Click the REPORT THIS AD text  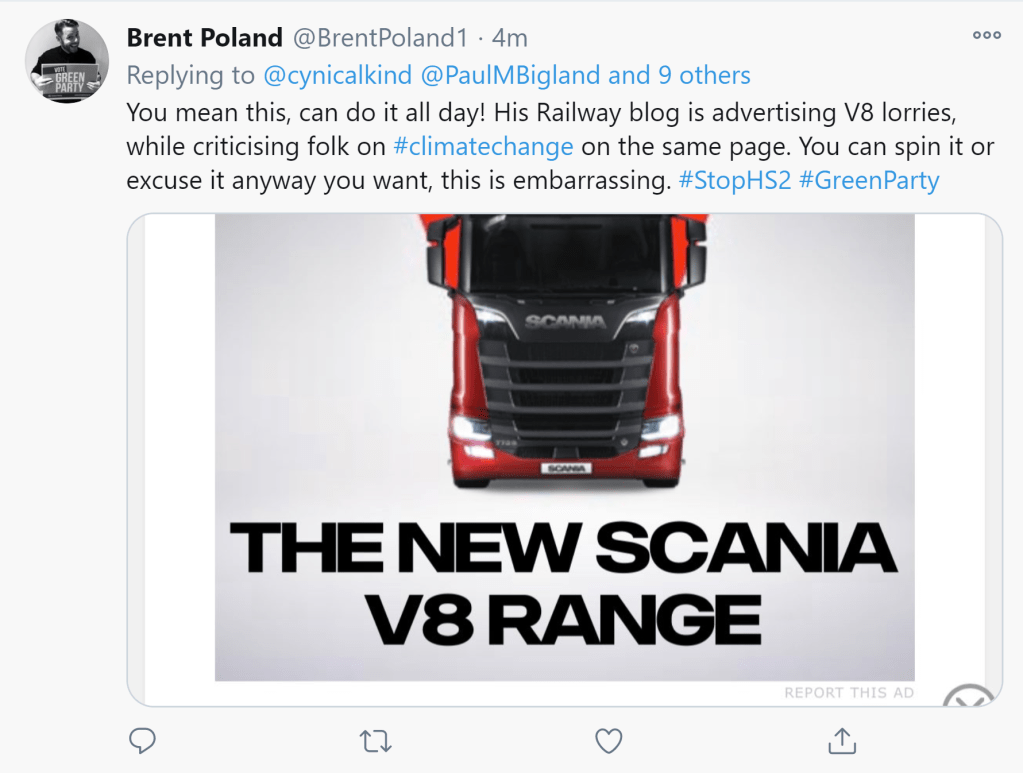pos(848,692)
